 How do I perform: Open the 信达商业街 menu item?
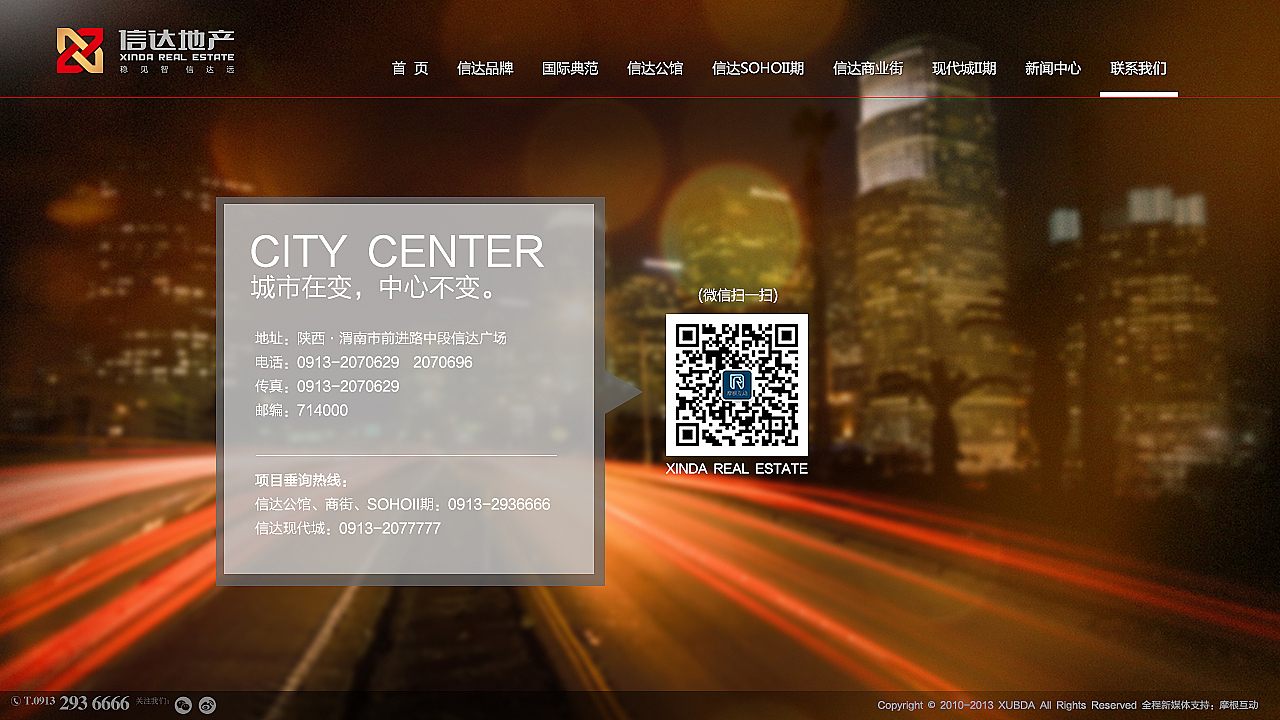pyautogui.click(x=868, y=68)
